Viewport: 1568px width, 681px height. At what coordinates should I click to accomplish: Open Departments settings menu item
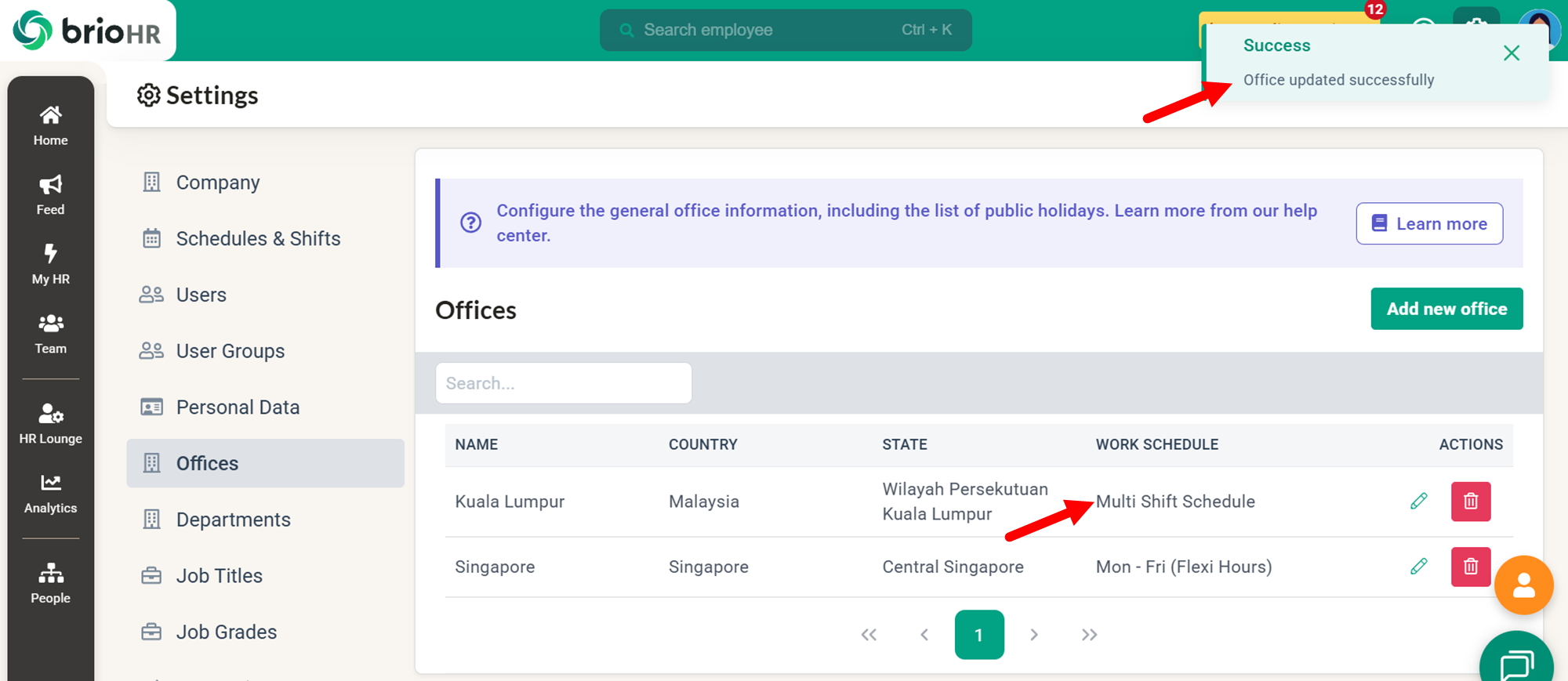pos(233,520)
